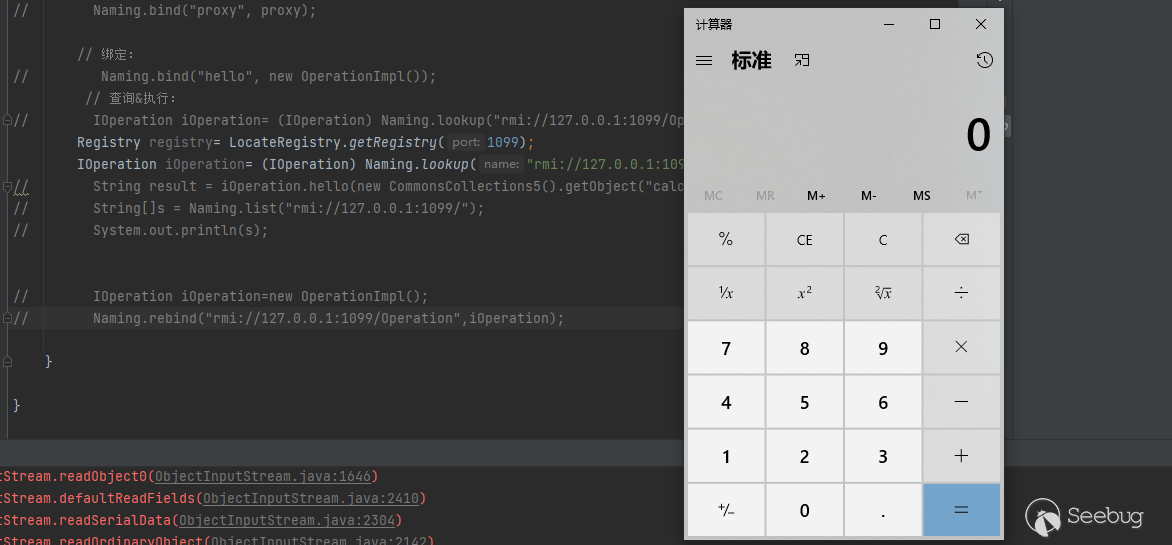Viewport: 1172px width, 545px height.
Task: Open the calculator history panel
Action: [x=984, y=61]
